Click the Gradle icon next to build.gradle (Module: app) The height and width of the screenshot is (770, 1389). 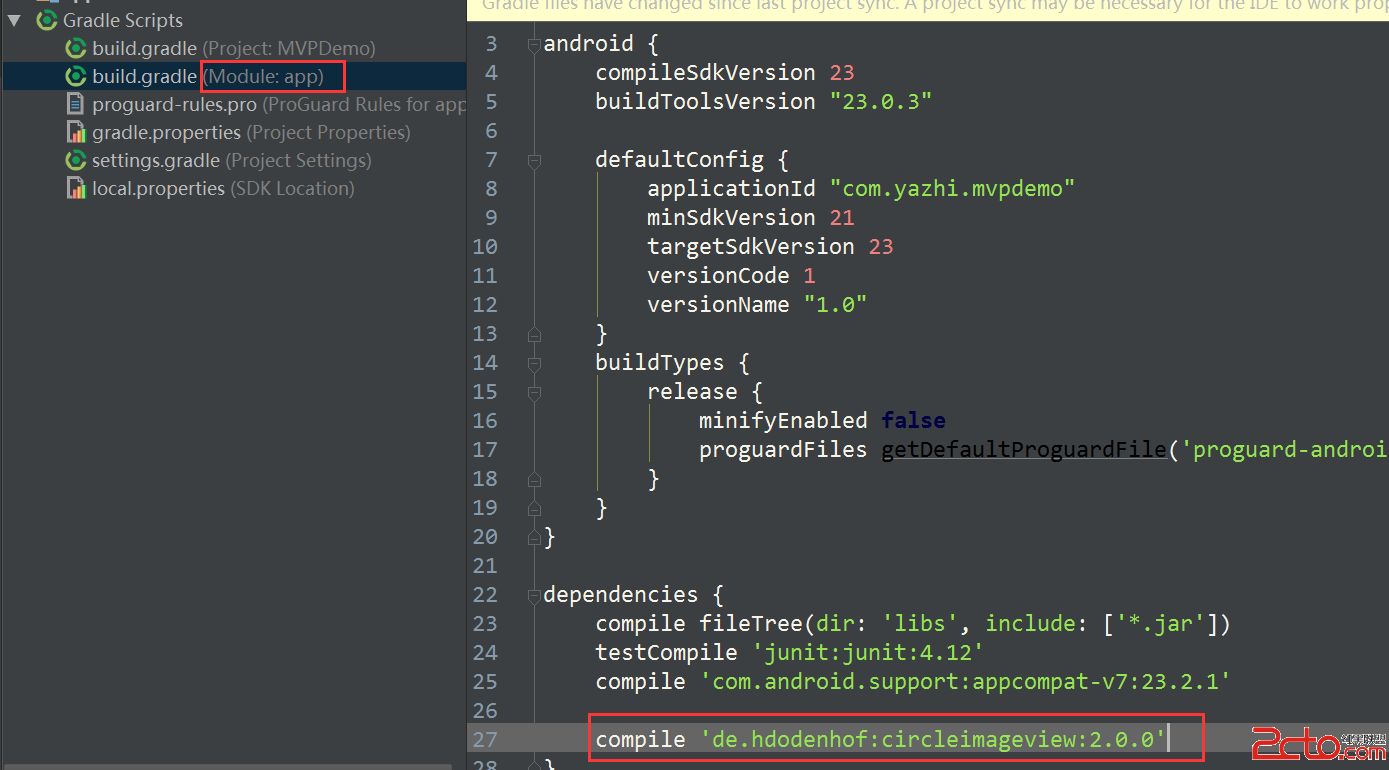point(76,76)
